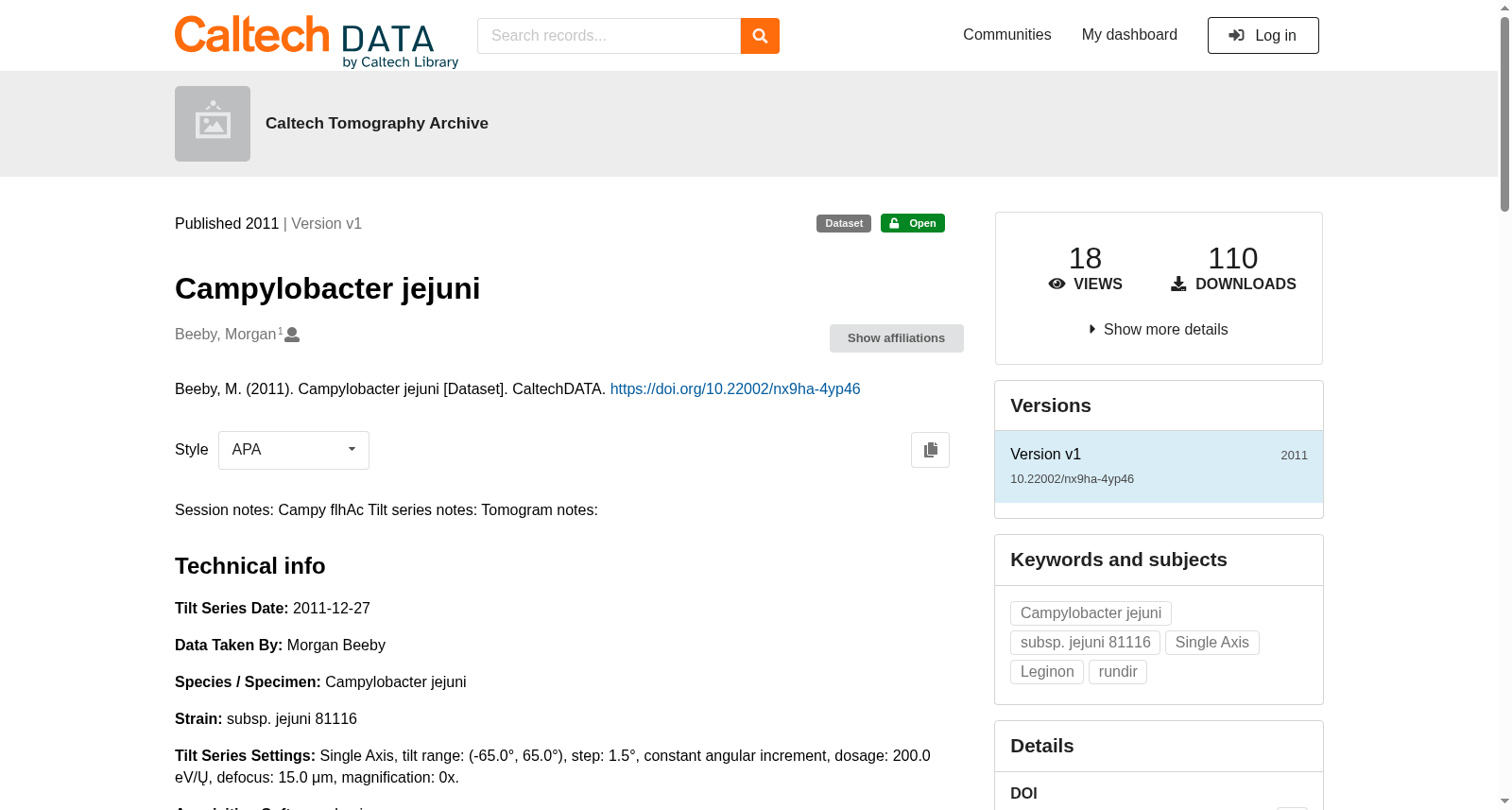Click the person icon beside Beeby, Morgan
Screen dimensions: 1512x810
[x=292, y=335]
